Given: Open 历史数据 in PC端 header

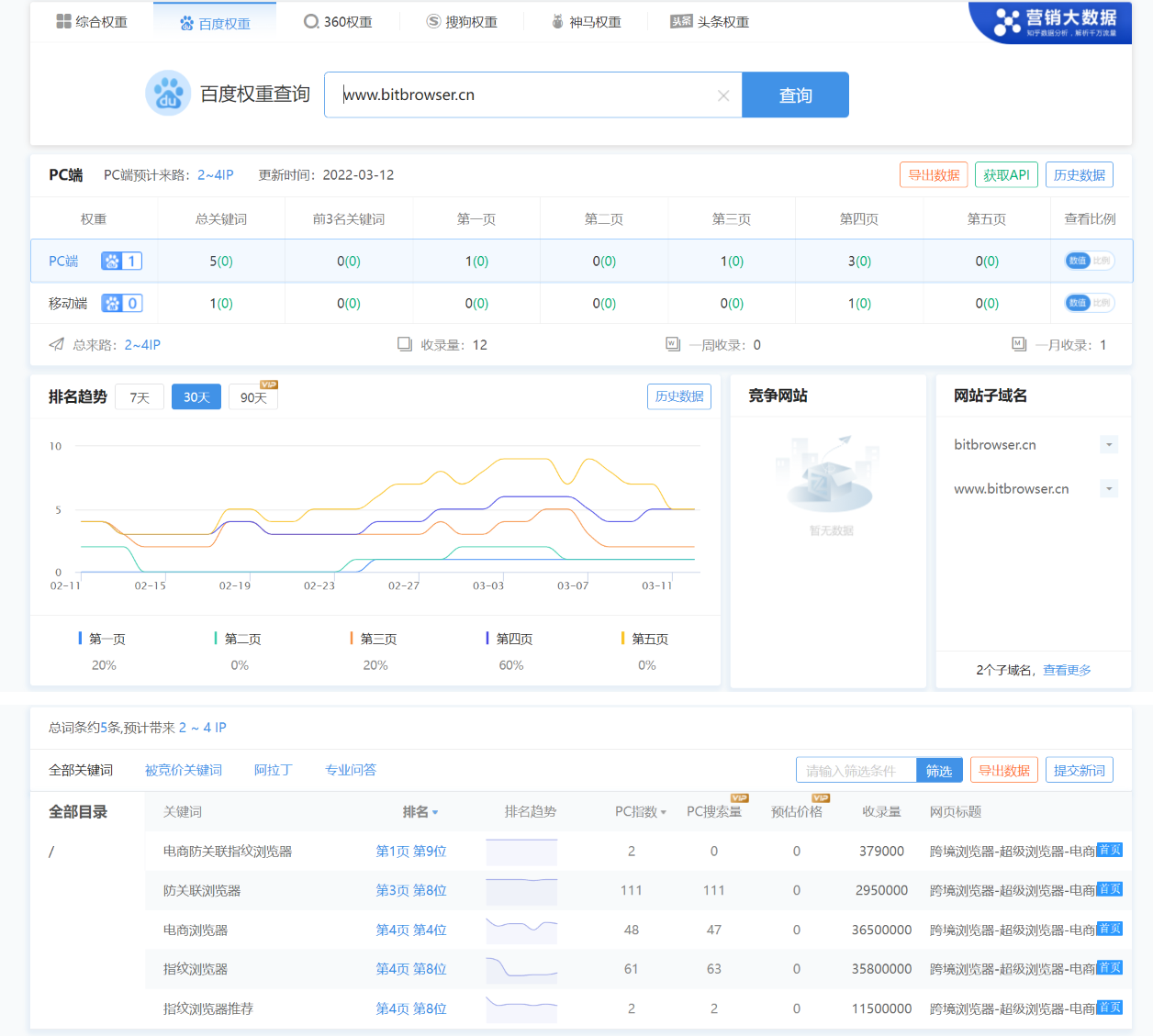Looking at the screenshot, I should [x=1079, y=174].
